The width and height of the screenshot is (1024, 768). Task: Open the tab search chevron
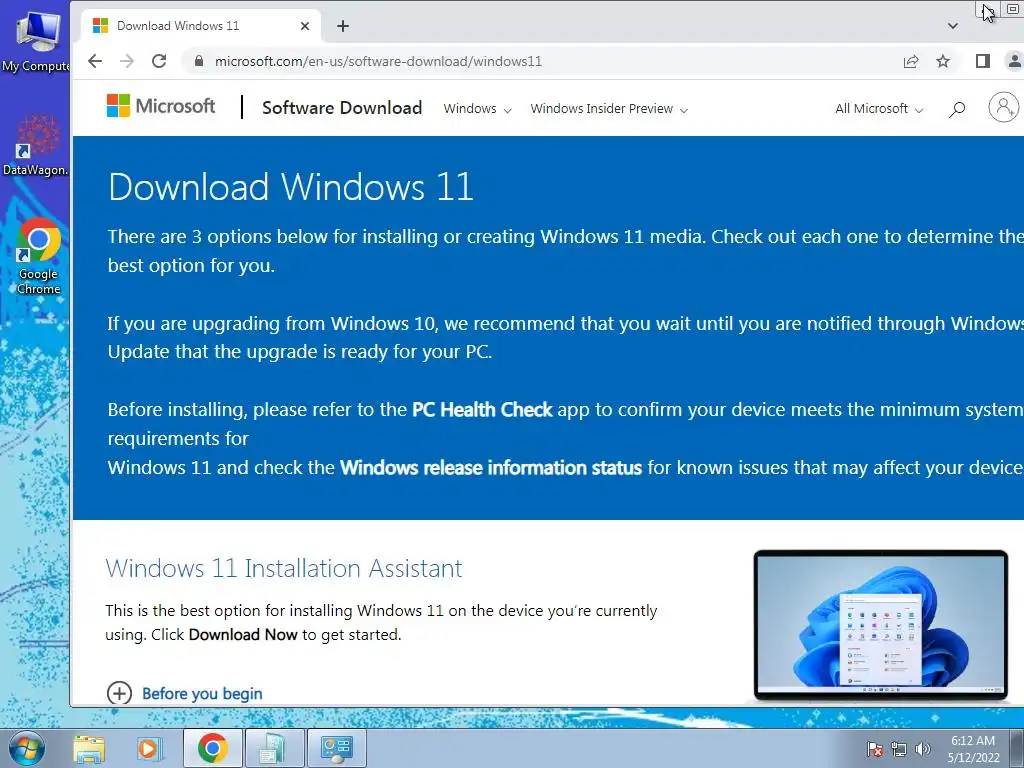tap(953, 26)
